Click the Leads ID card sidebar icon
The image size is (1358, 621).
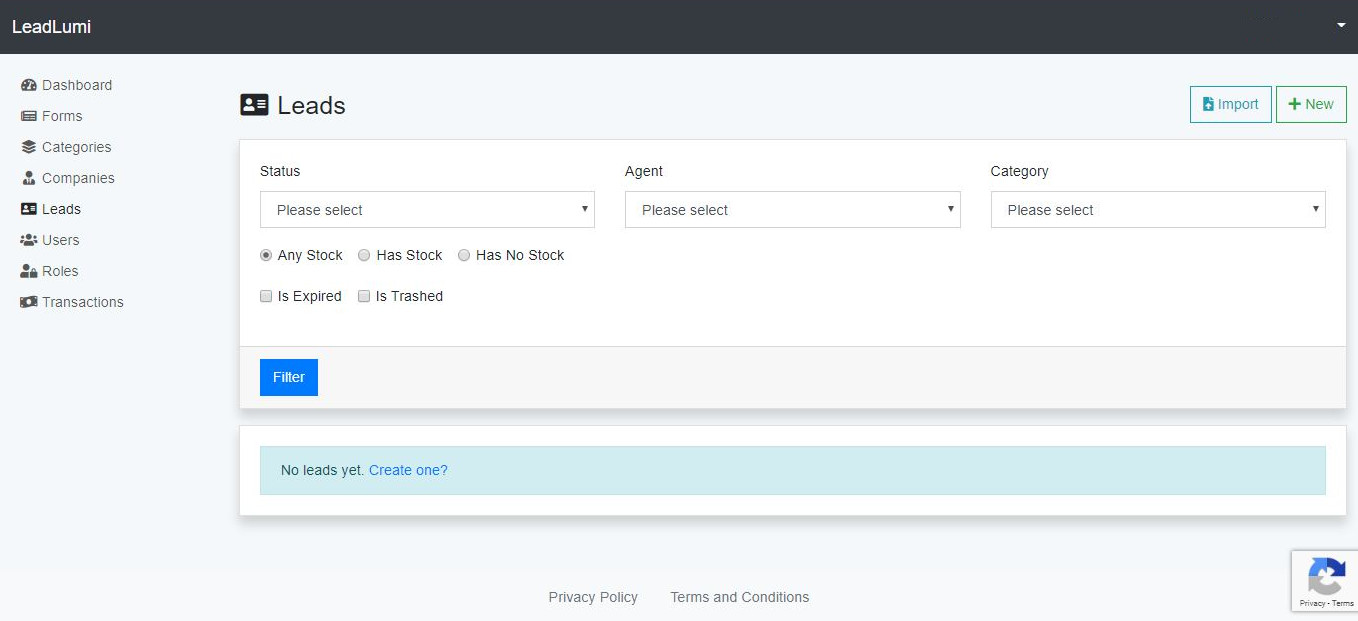click(28, 209)
